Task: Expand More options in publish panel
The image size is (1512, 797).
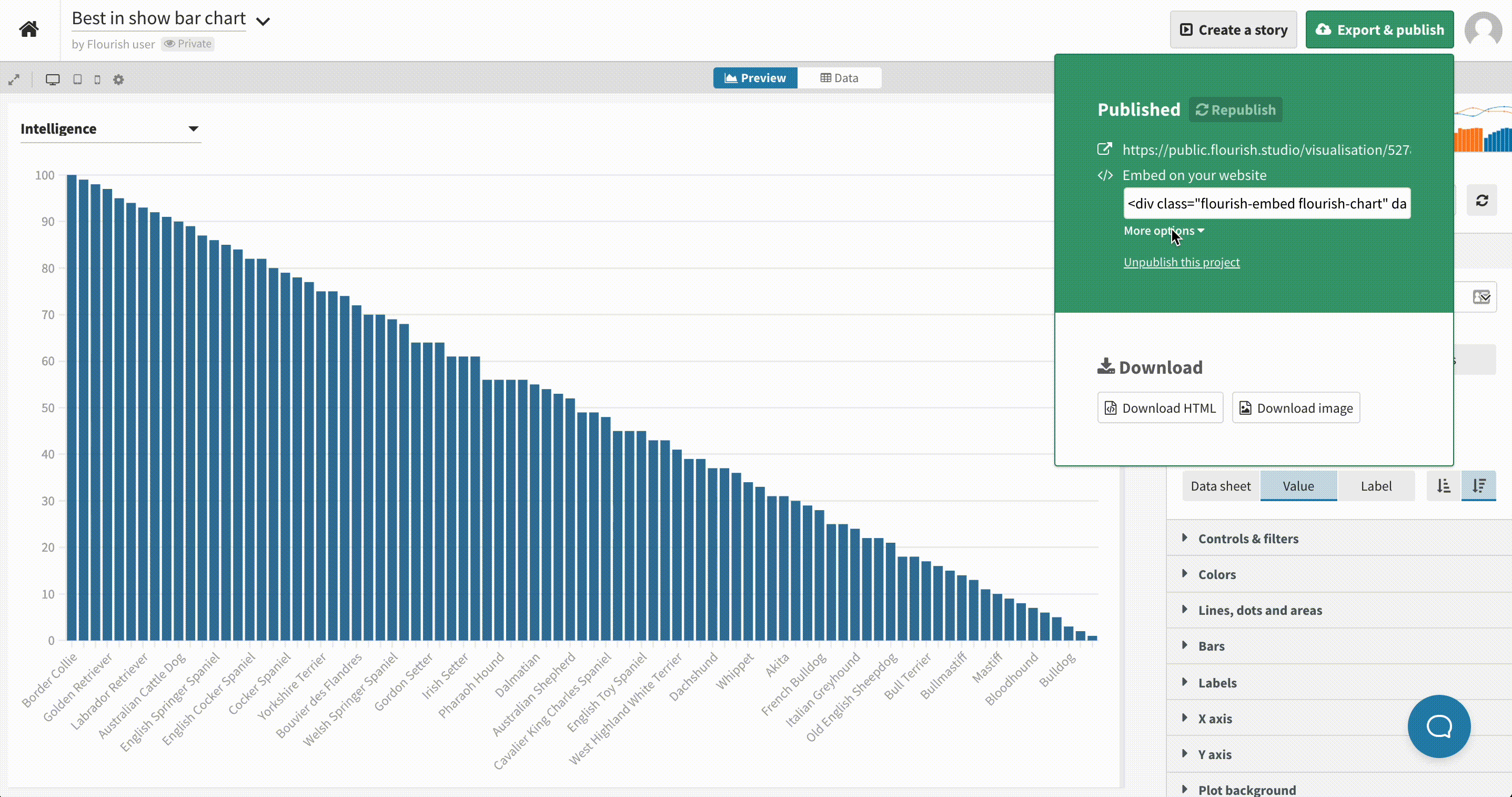Action: (1163, 231)
